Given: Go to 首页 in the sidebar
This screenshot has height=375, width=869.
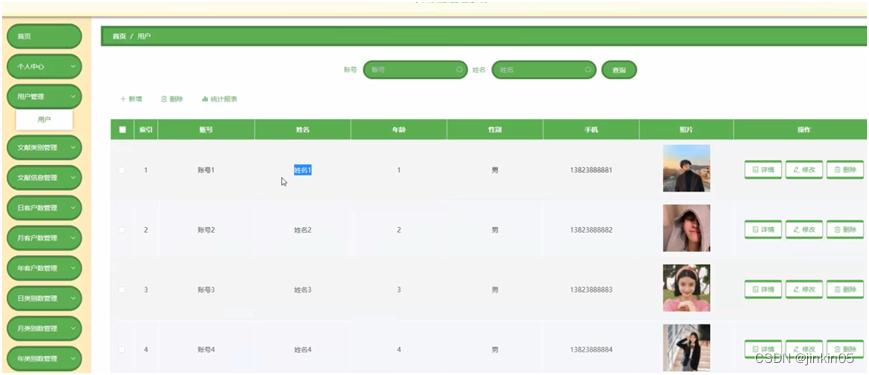Looking at the screenshot, I should tap(44, 36).
